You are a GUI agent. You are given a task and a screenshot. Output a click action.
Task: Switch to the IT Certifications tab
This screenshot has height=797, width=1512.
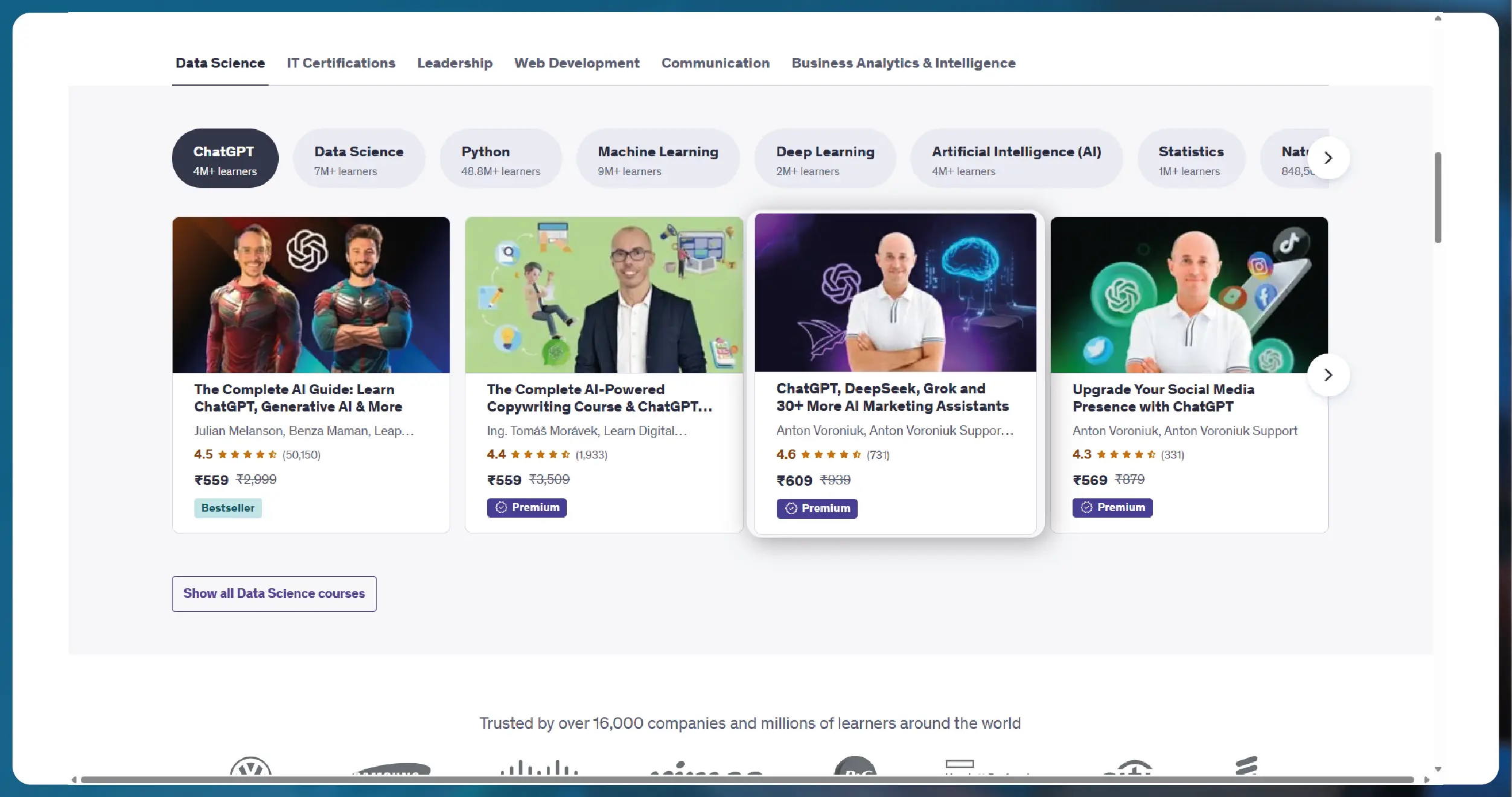click(x=341, y=63)
